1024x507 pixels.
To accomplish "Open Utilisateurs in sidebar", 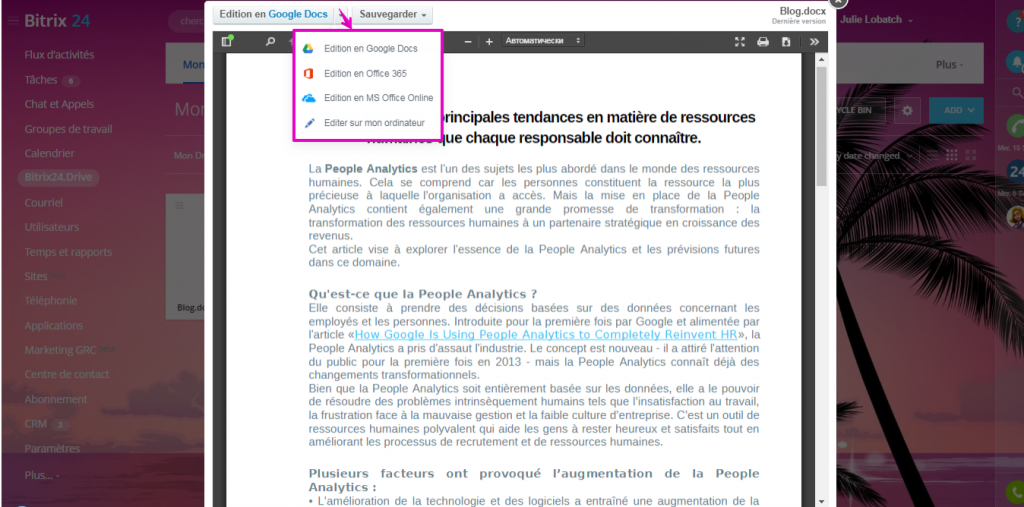I will [x=52, y=227].
